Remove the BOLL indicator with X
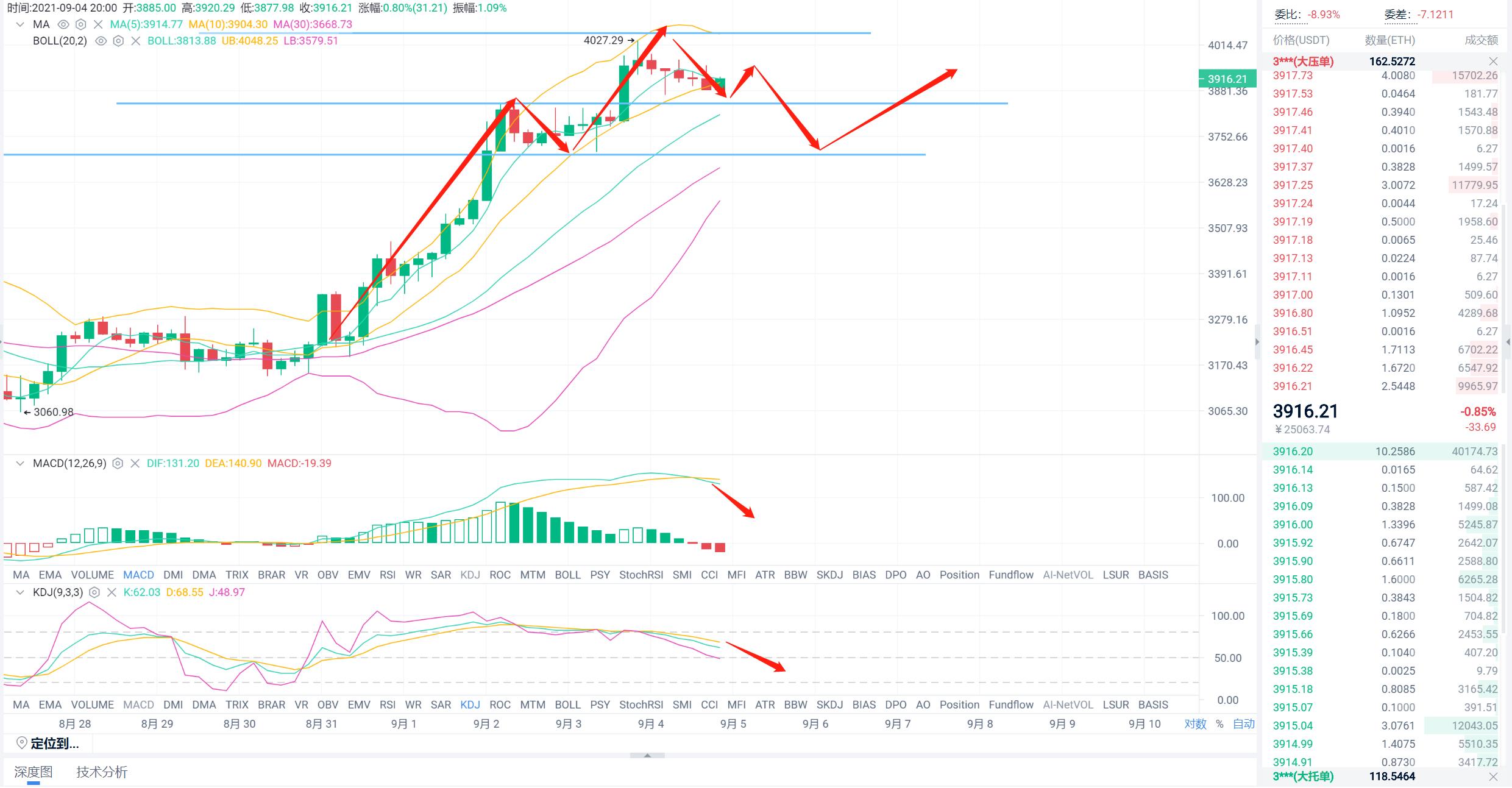This screenshot has height=788, width=1512. (136, 41)
